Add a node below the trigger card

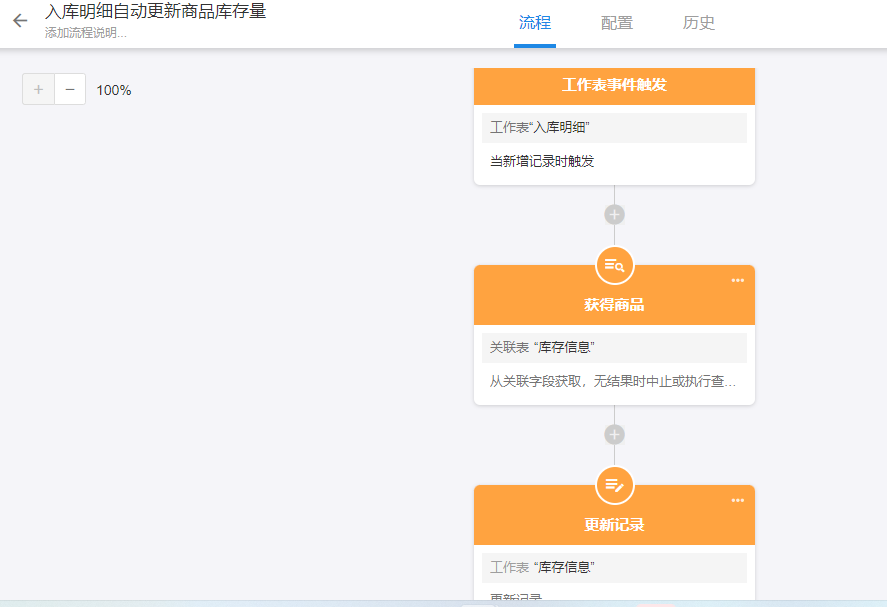pyautogui.click(x=614, y=214)
